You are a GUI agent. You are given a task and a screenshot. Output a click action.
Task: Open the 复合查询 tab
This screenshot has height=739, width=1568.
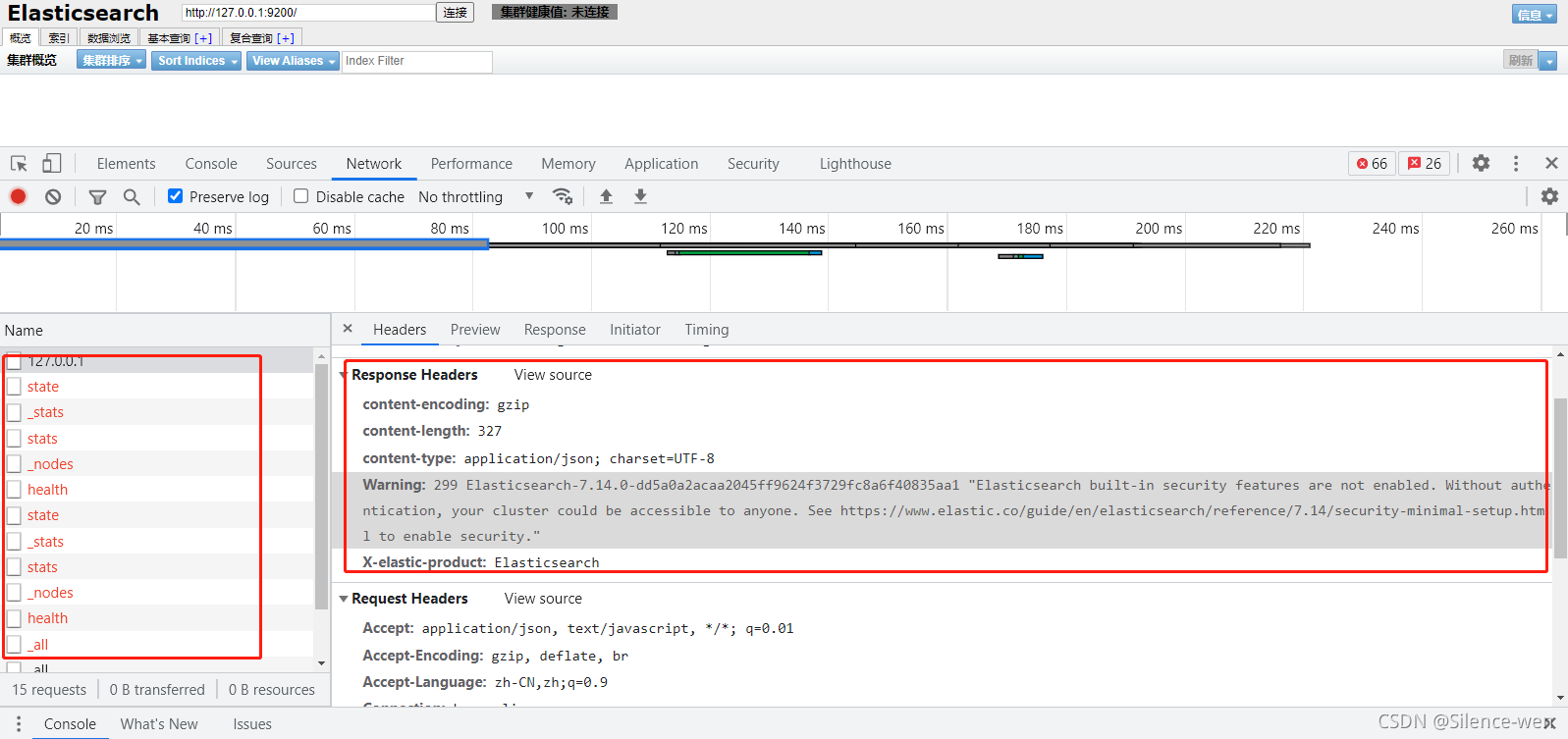(261, 38)
